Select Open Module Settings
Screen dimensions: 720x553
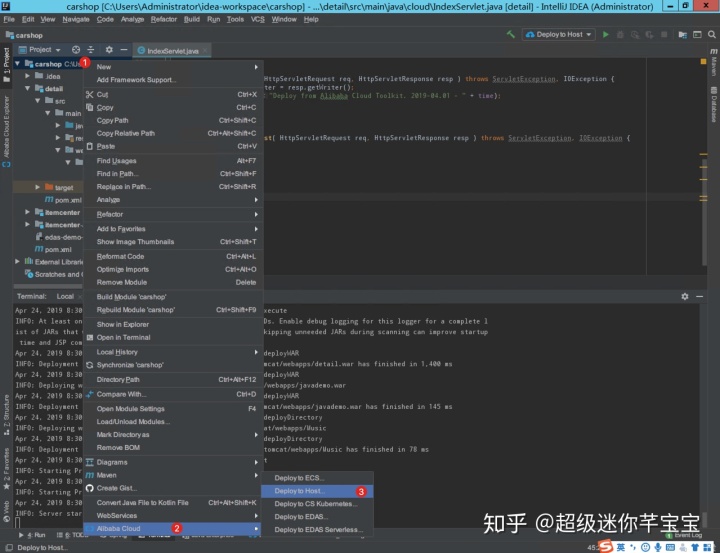point(173,409)
